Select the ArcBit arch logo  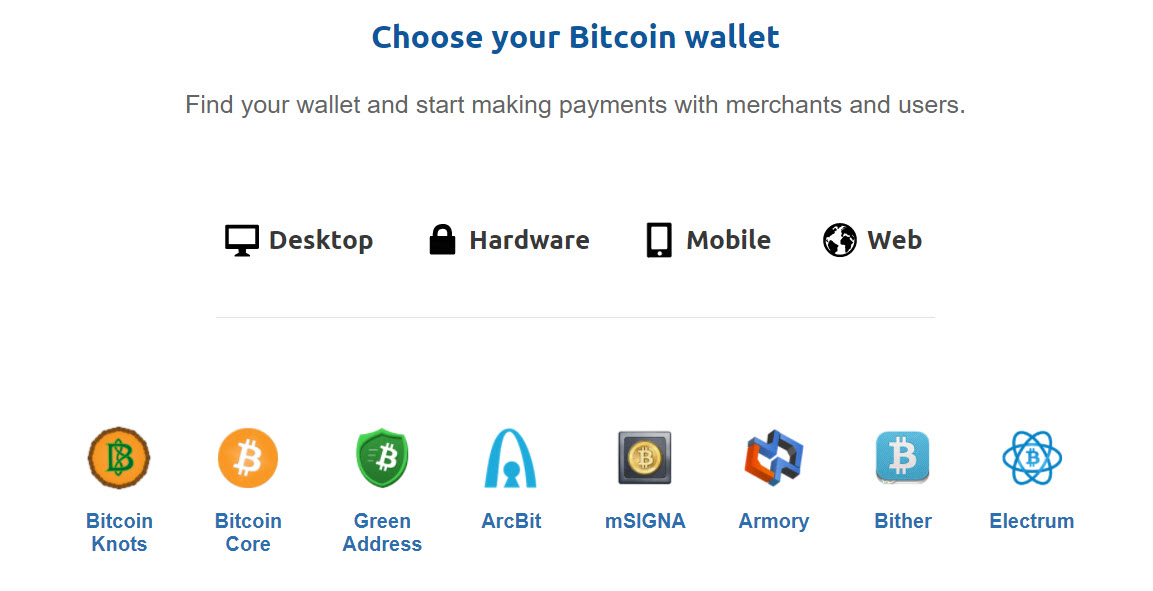[x=511, y=457]
